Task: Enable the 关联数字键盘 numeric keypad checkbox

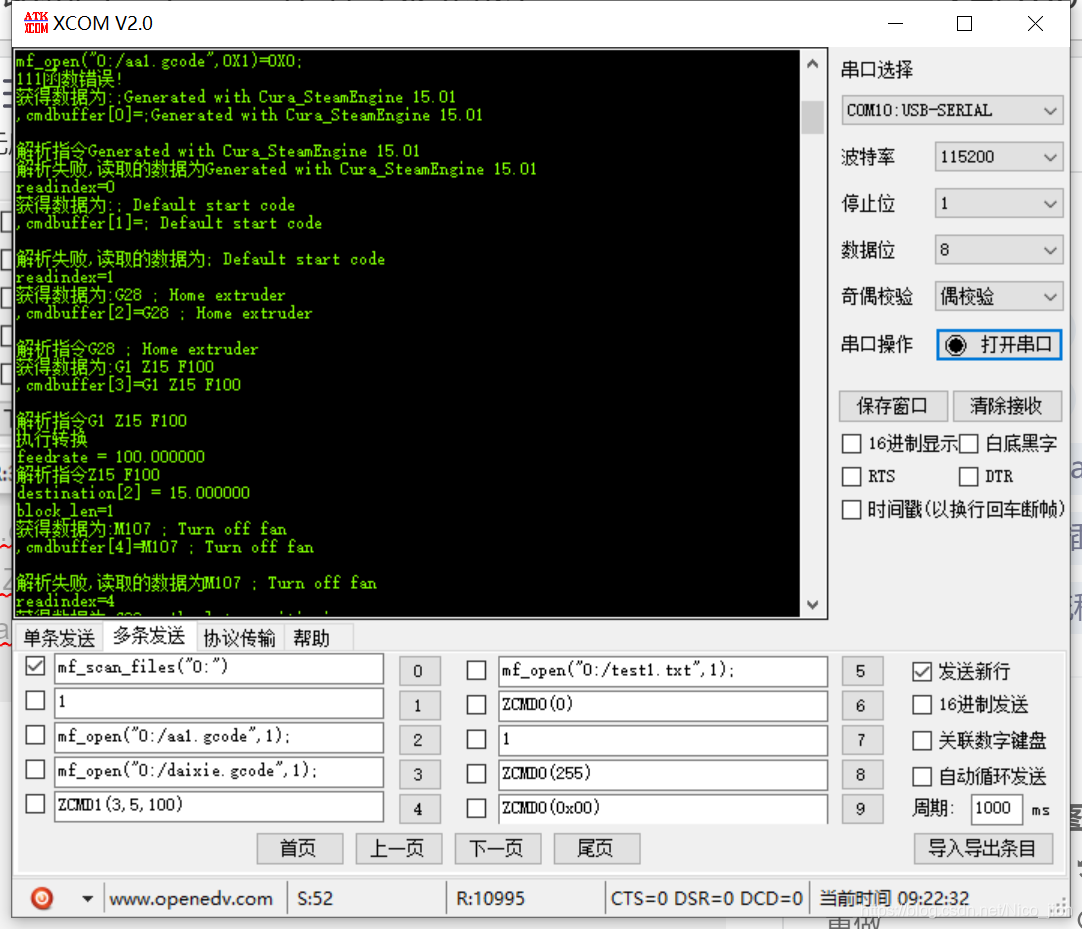Action: tap(922, 741)
